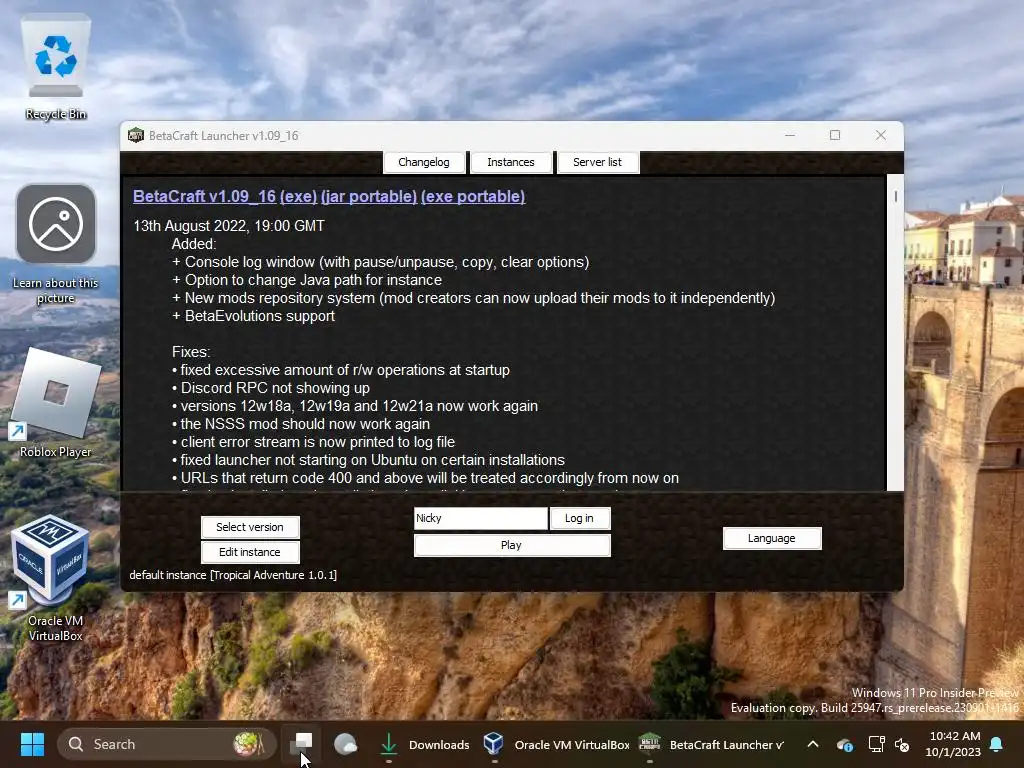This screenshot has height=768, width=1024.
Task: Click the Language button
Action: tap(772, 538)
